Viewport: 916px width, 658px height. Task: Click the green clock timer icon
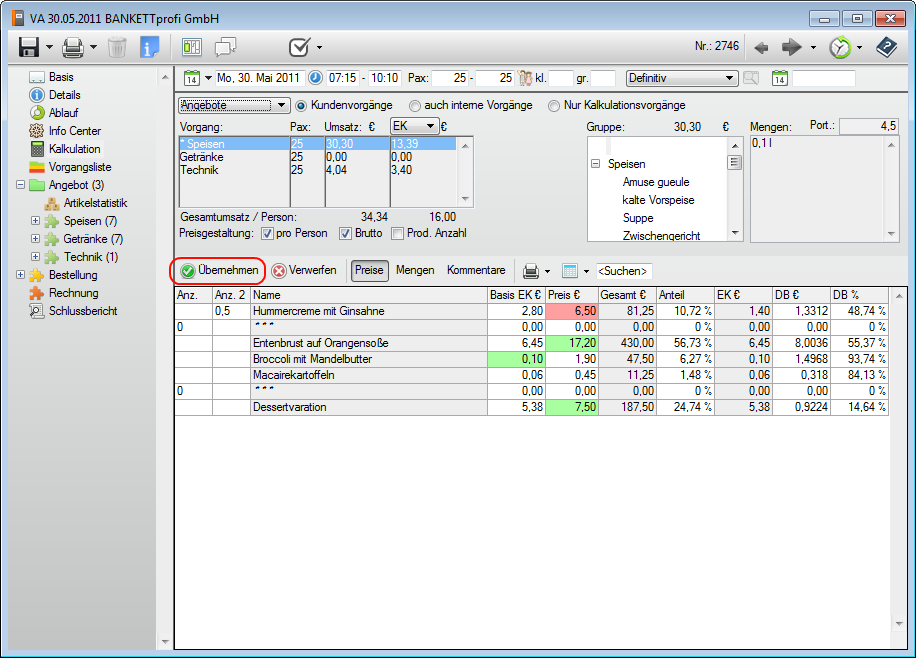840,47
